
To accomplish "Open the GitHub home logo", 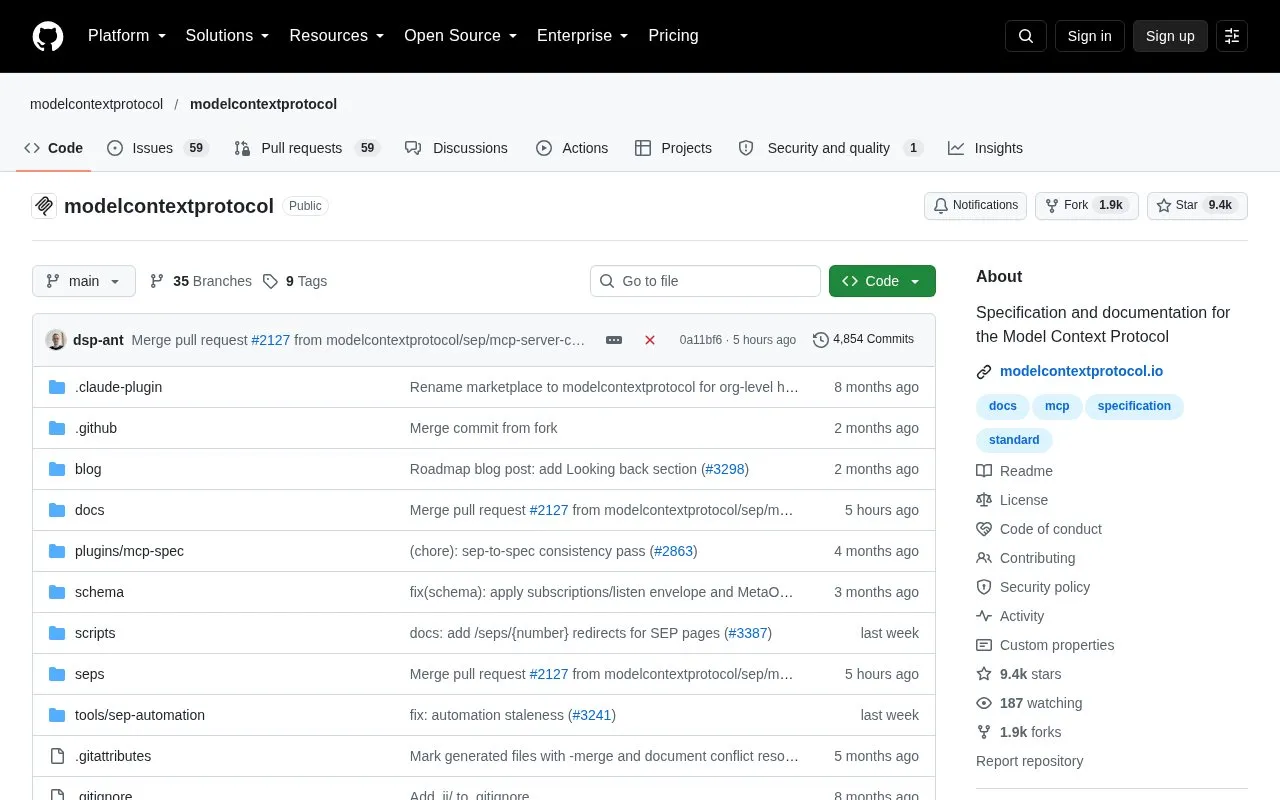I will tap(48, 36).
